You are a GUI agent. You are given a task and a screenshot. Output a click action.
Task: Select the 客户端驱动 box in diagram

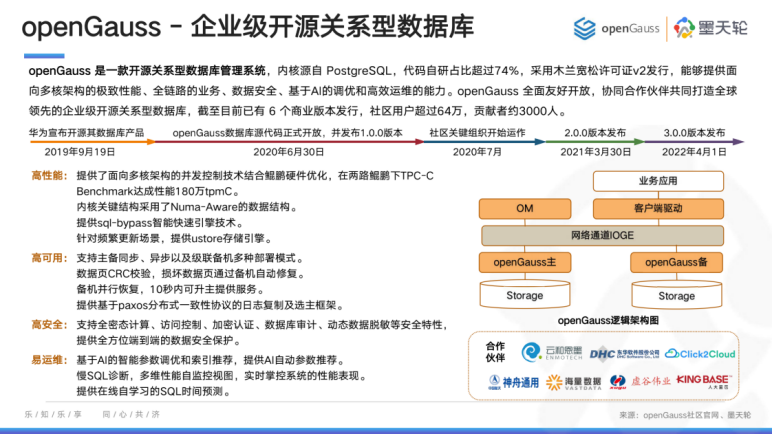pyautogui.click(x=658, y=208)
